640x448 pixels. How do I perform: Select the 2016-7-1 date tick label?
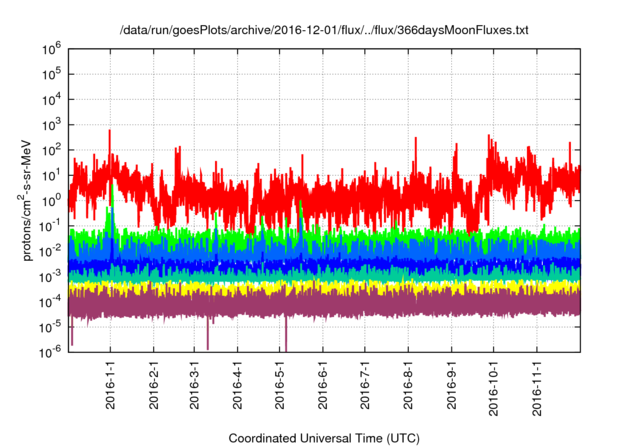364,383
